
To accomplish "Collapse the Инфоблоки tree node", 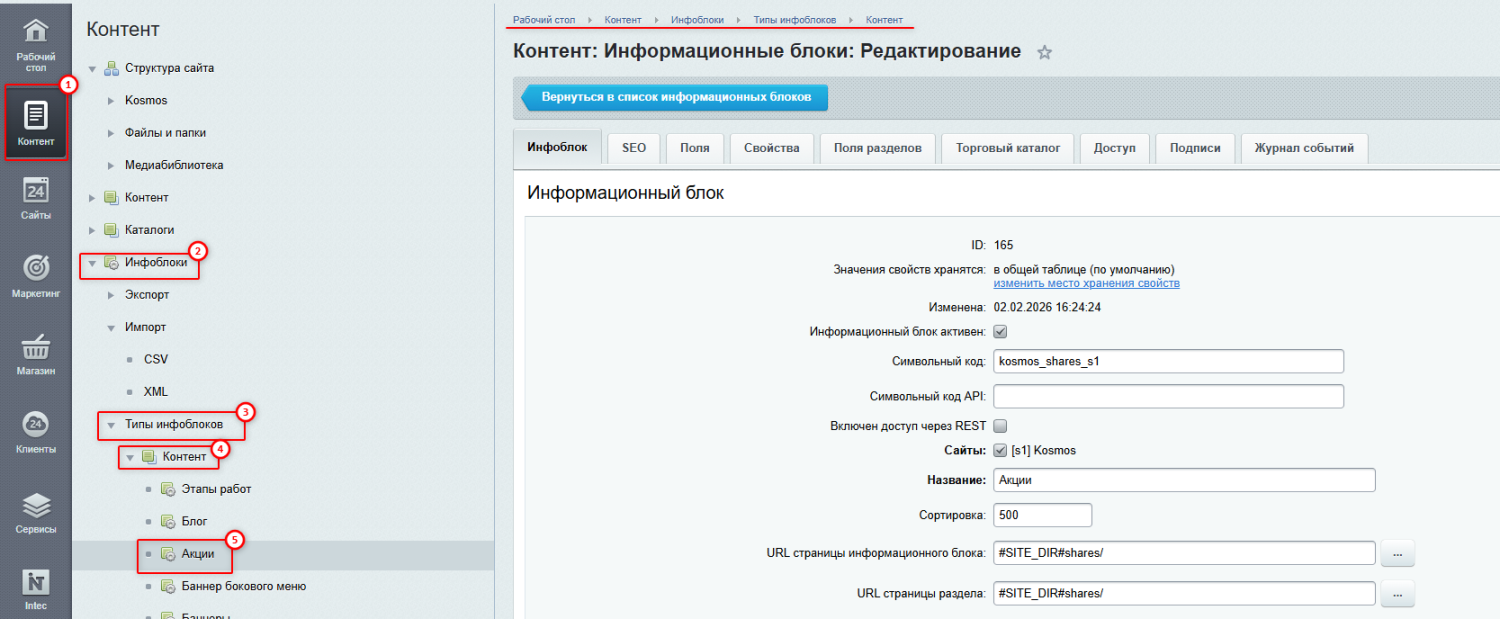I will click(x=93, y=263).
